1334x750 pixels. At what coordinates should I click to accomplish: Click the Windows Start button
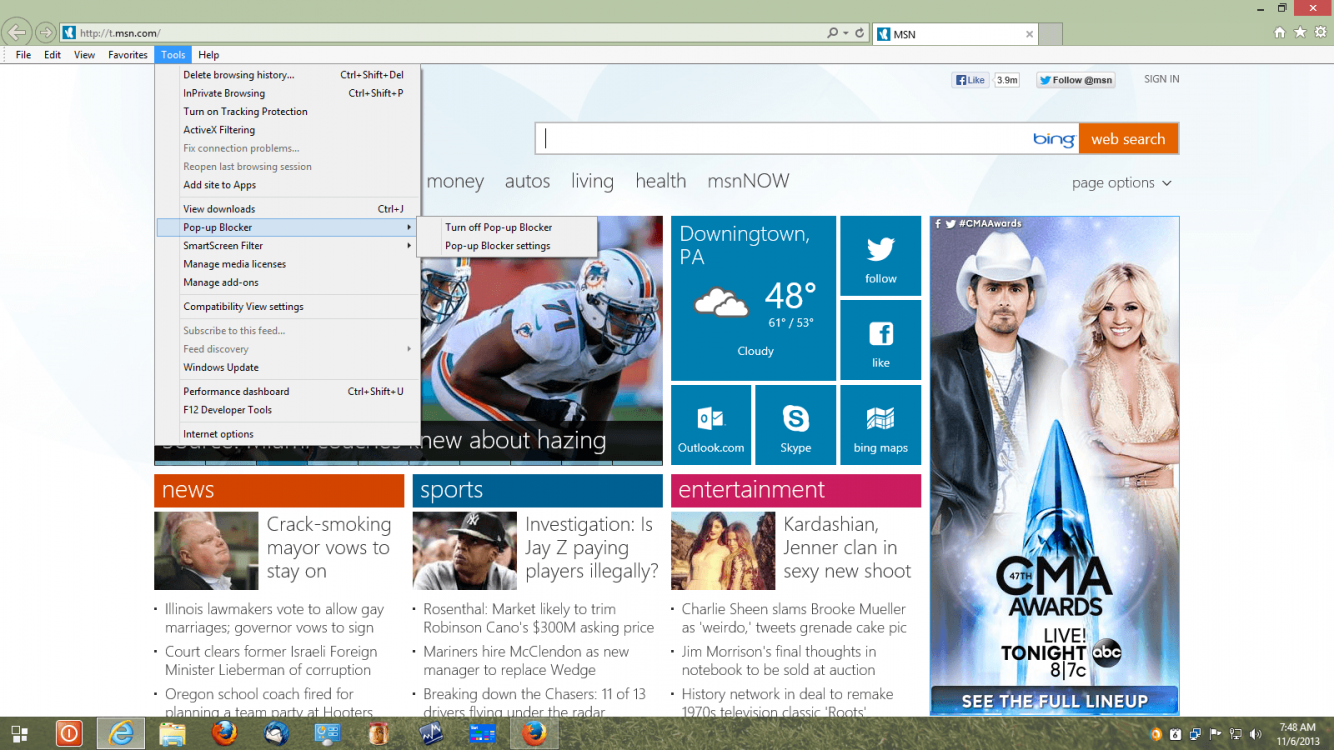[20, 734]
